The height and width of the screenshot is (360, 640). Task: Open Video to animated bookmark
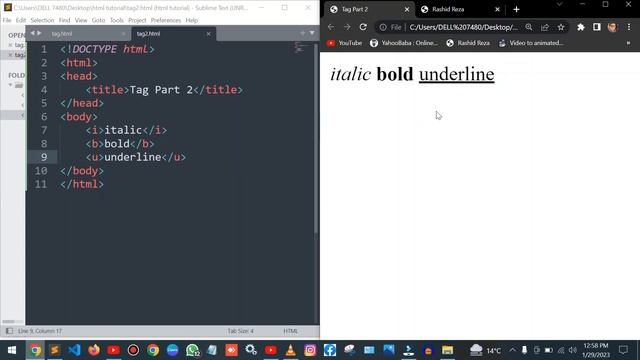(531, 43)
